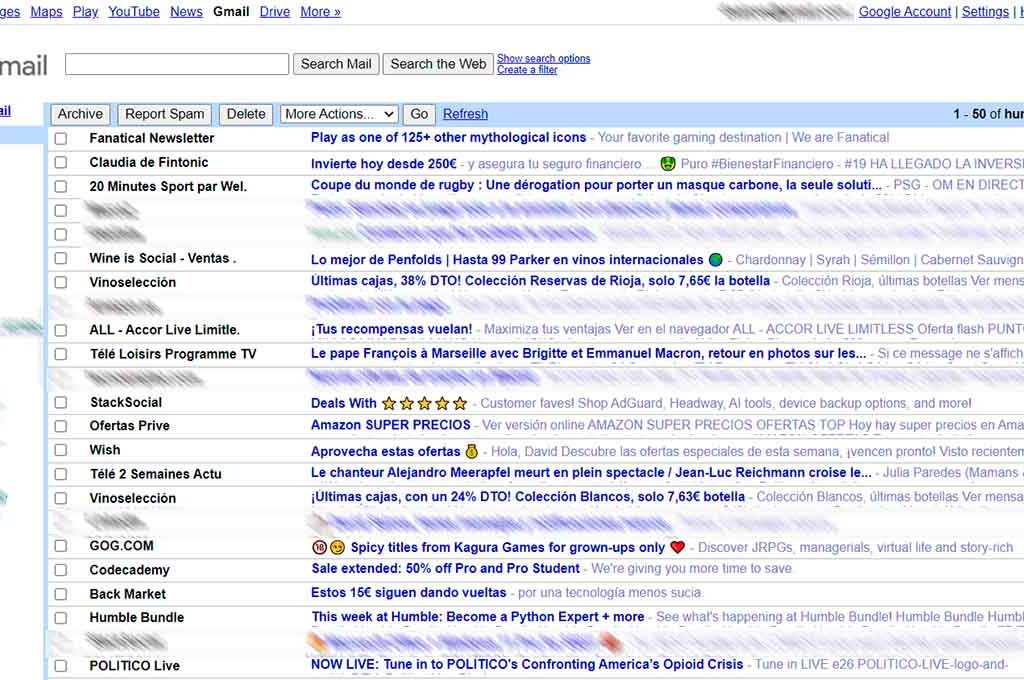Open email 'Últimas cajas, 38% DTO!' from Vinoselección

[x=540, y=281]
